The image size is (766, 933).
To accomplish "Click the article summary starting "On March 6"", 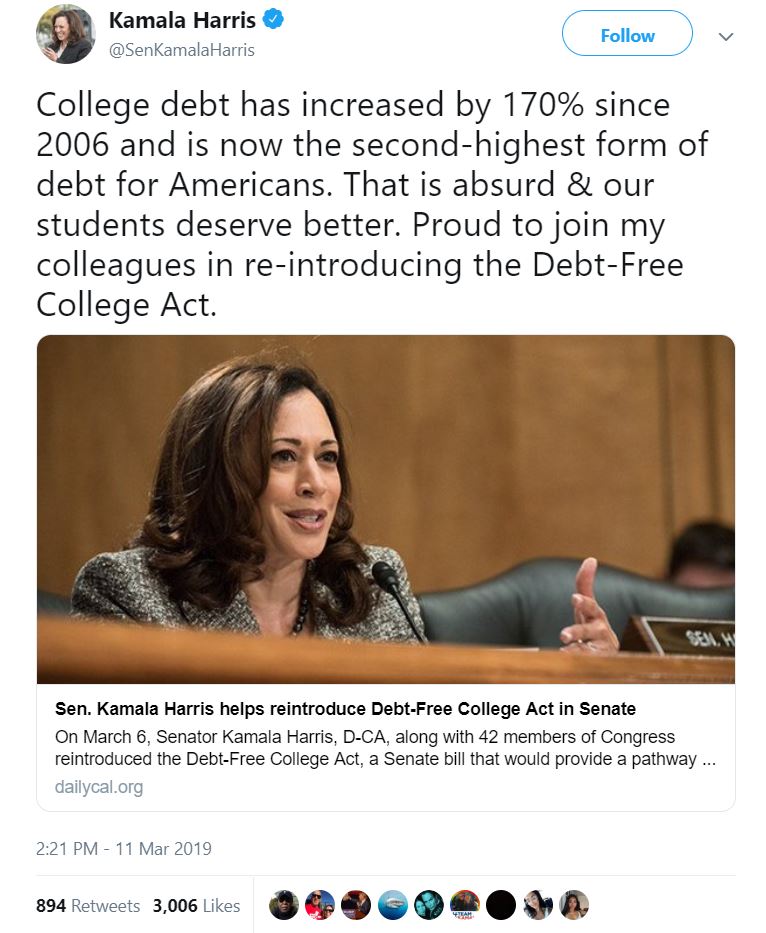I will tap(375, 748).
